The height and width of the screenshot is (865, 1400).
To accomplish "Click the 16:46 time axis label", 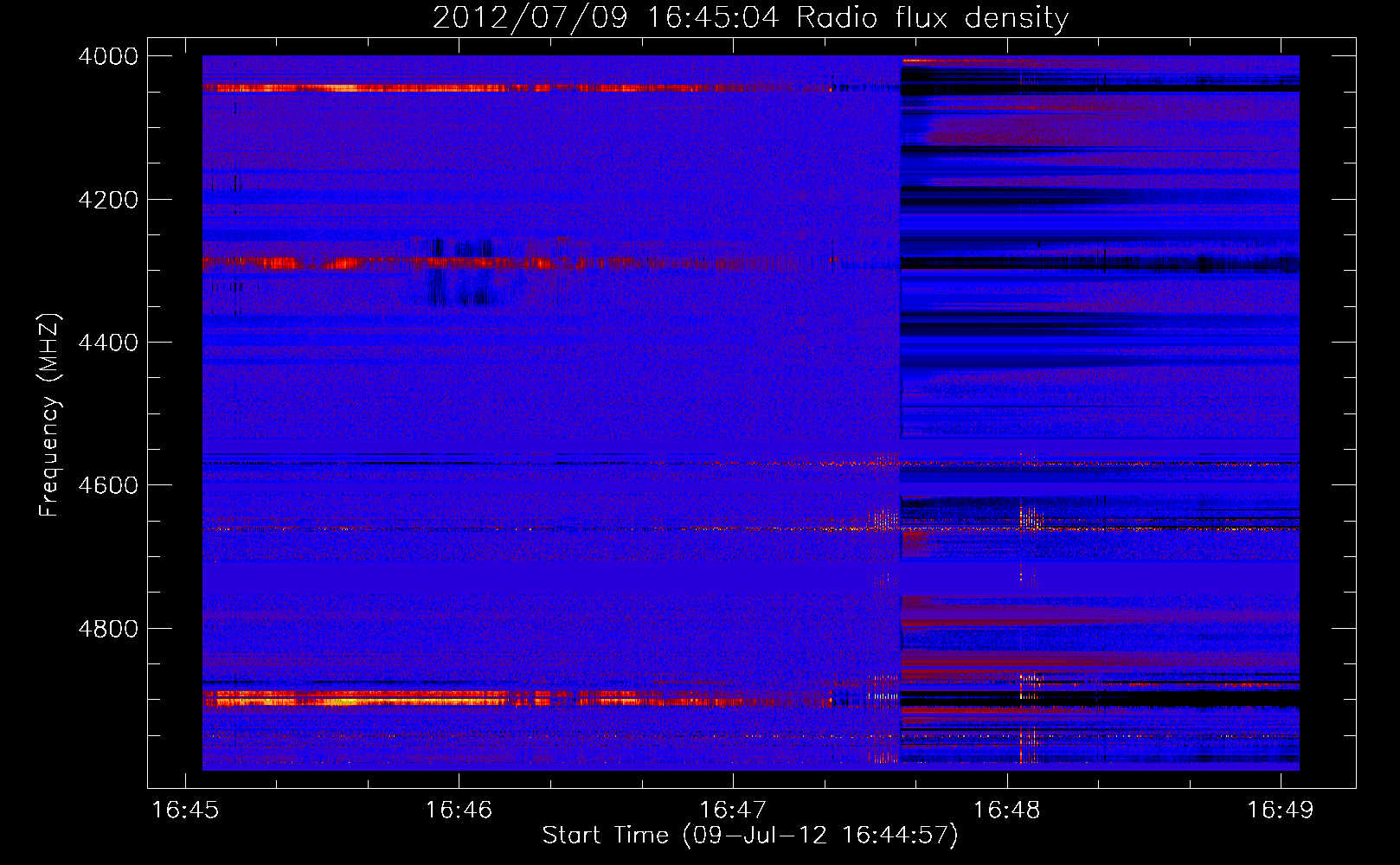I will [x=459, y=811].
